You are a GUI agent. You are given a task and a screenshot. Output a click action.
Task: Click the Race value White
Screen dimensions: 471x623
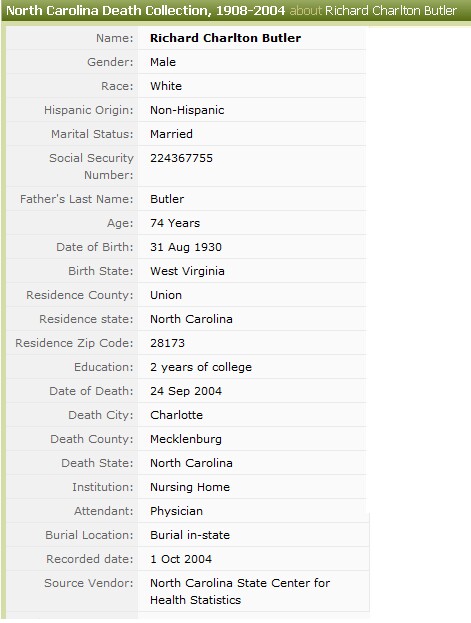pyautogui.click(x=166, y=86)
